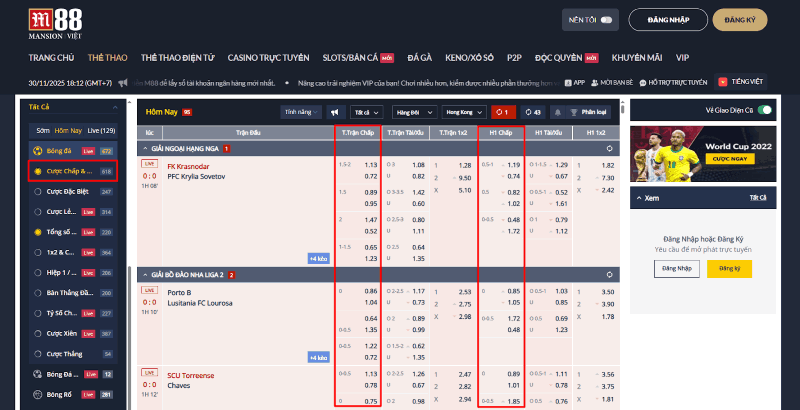This screenshot has height=410, width=800.
Task: Open the APP download icon link
Action: pyautogui.click(x=573, y=83)
